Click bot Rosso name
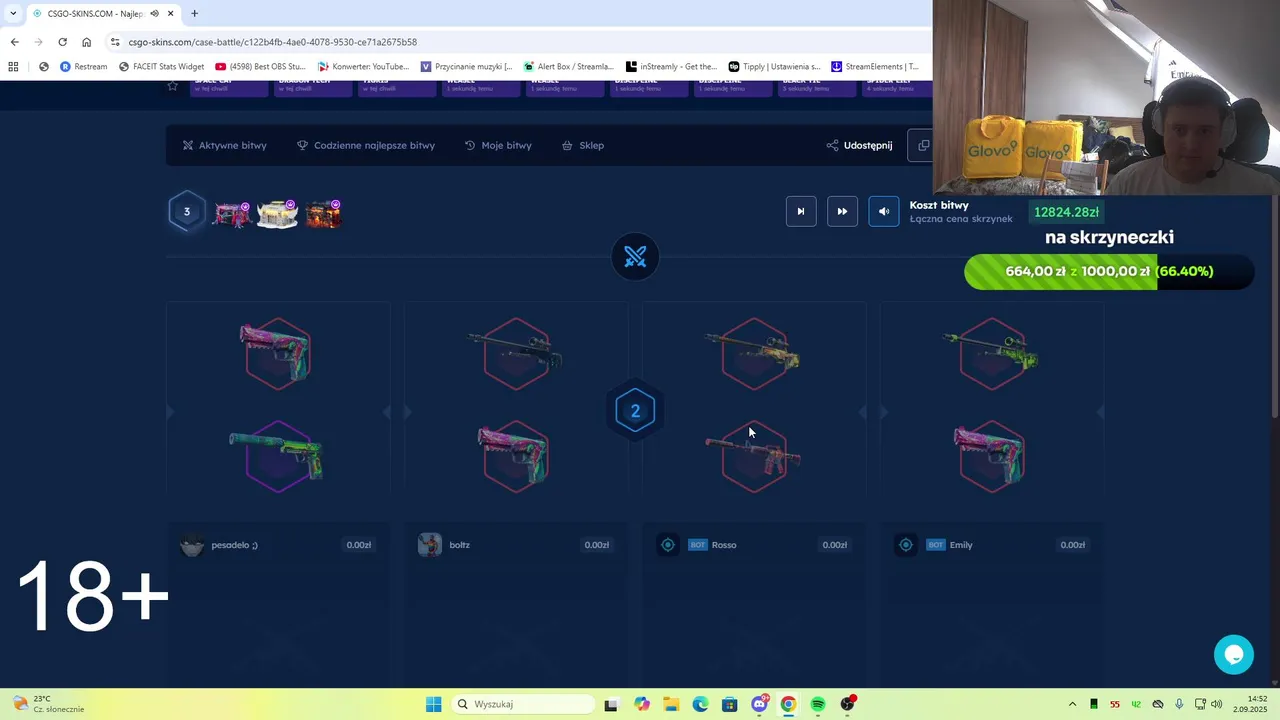Screen dimensions: 1280x720 pyautogui.click(x=724, y=545)
